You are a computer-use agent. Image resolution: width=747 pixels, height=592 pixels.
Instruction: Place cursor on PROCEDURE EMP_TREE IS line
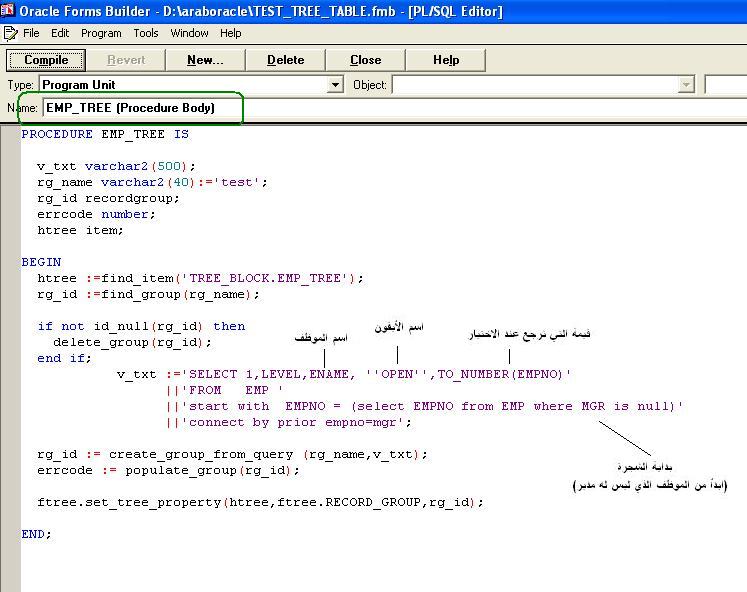(105, 134)
